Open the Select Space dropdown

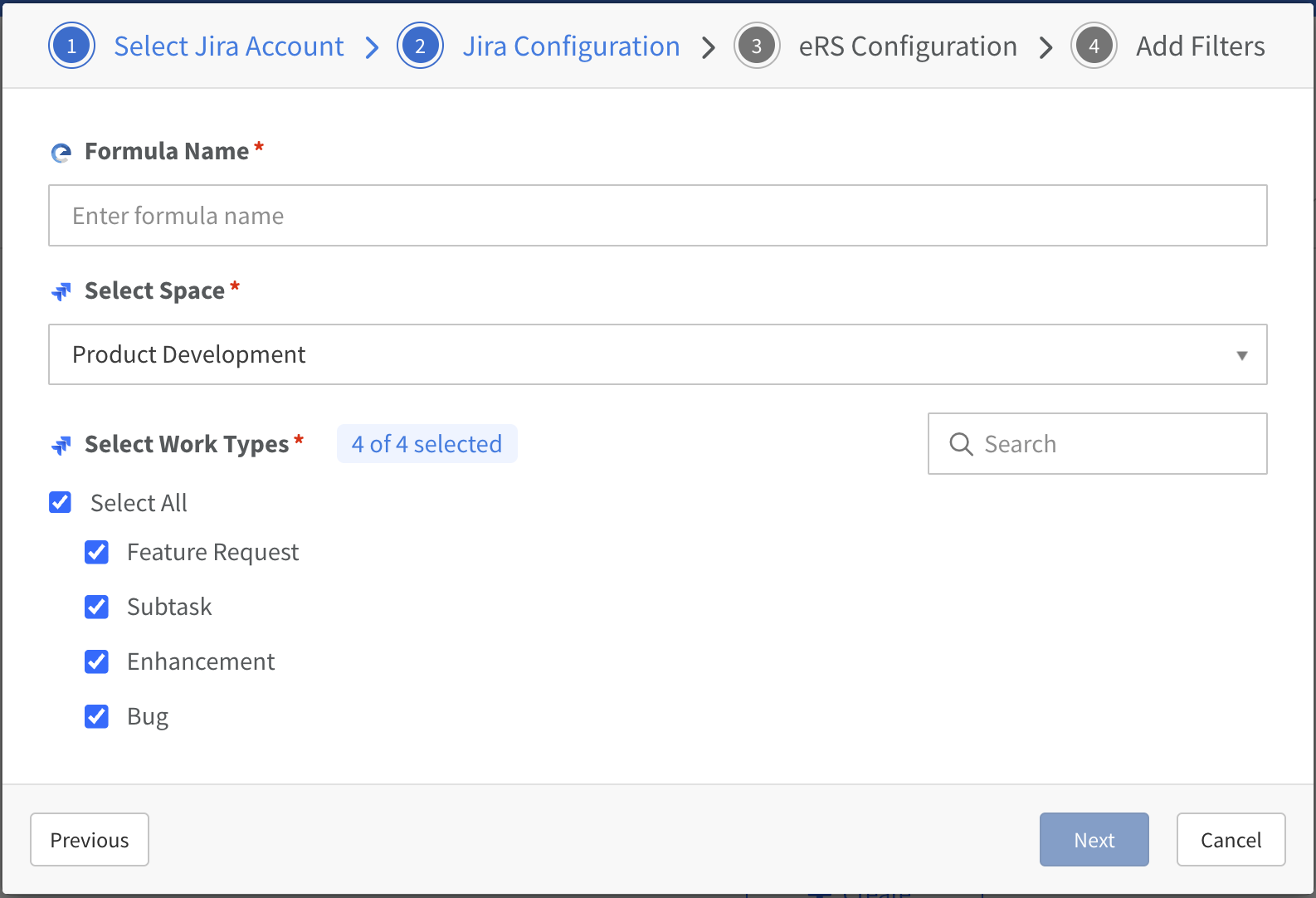click(658, 354)
